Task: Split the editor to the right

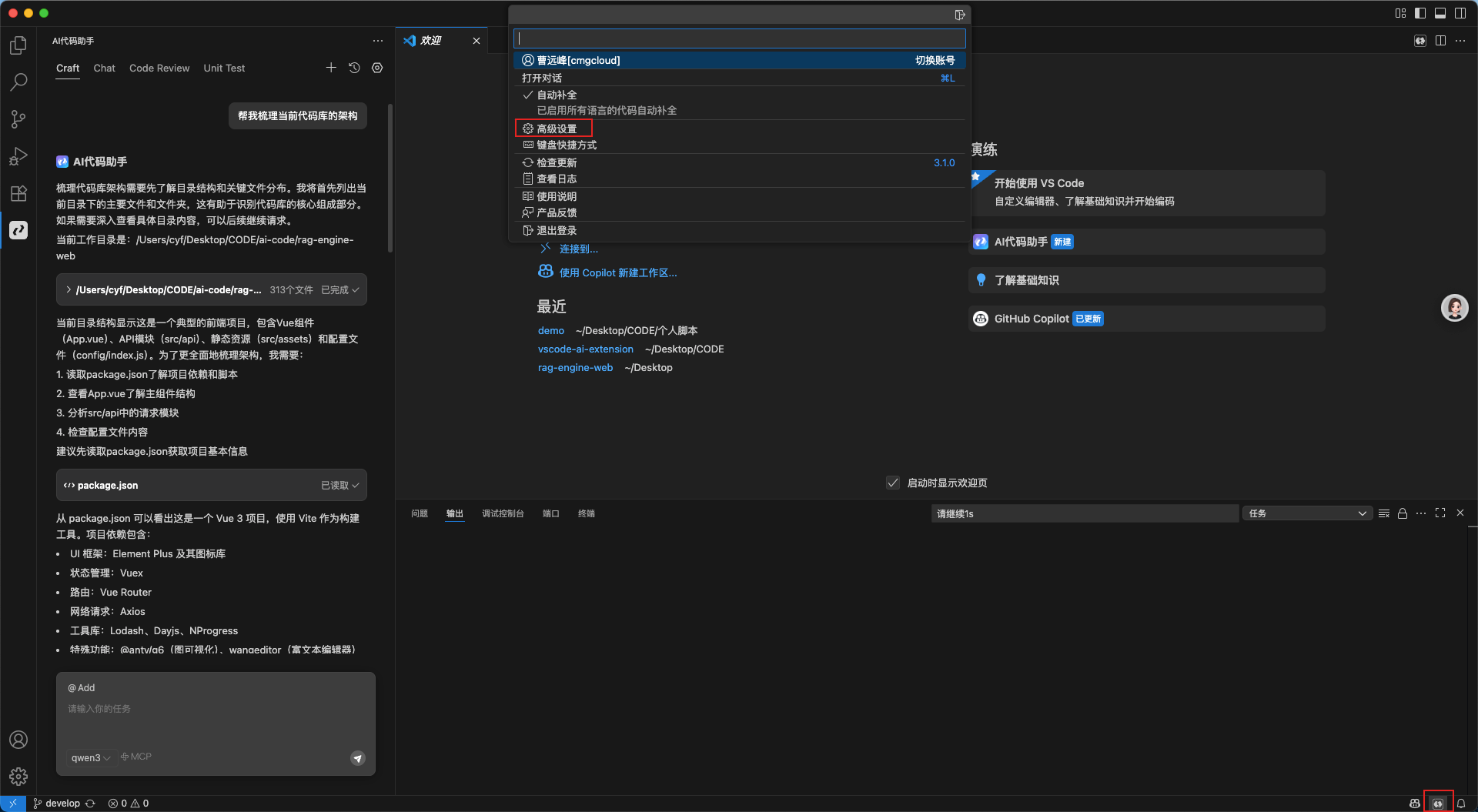Action: click(x=1440, y=41)
